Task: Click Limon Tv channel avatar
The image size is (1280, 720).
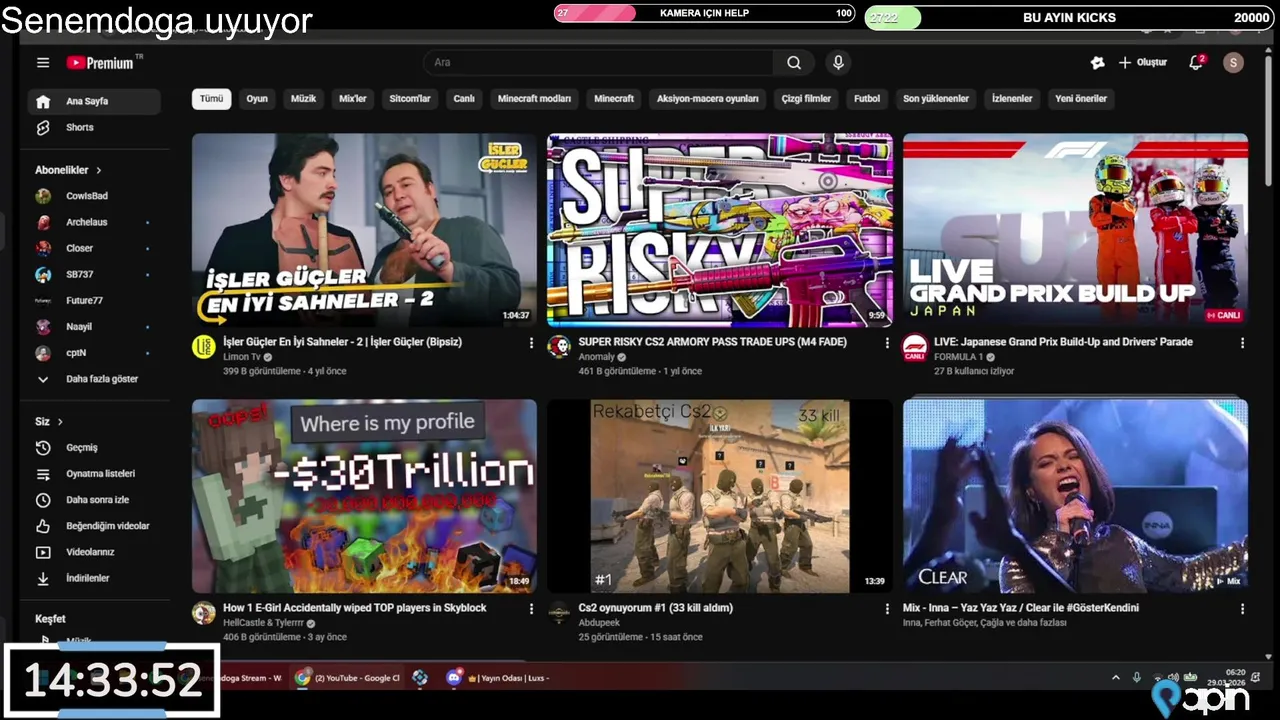Action: pyautogui.click(x=204, y=347)
